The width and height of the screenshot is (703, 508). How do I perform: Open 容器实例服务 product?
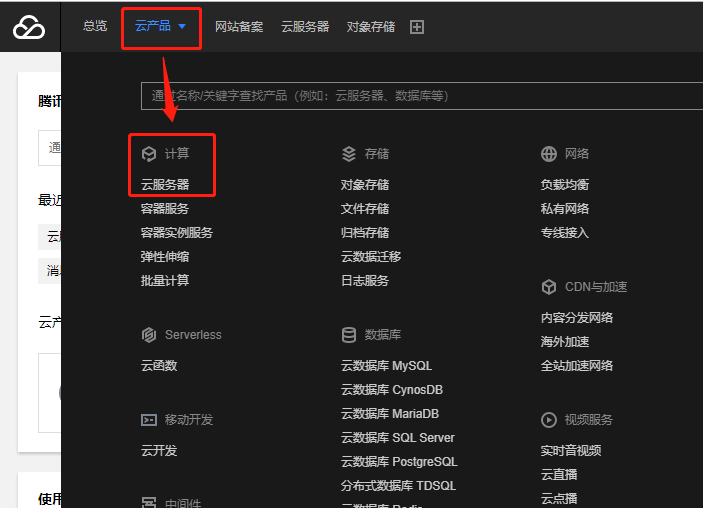point(177,233)
